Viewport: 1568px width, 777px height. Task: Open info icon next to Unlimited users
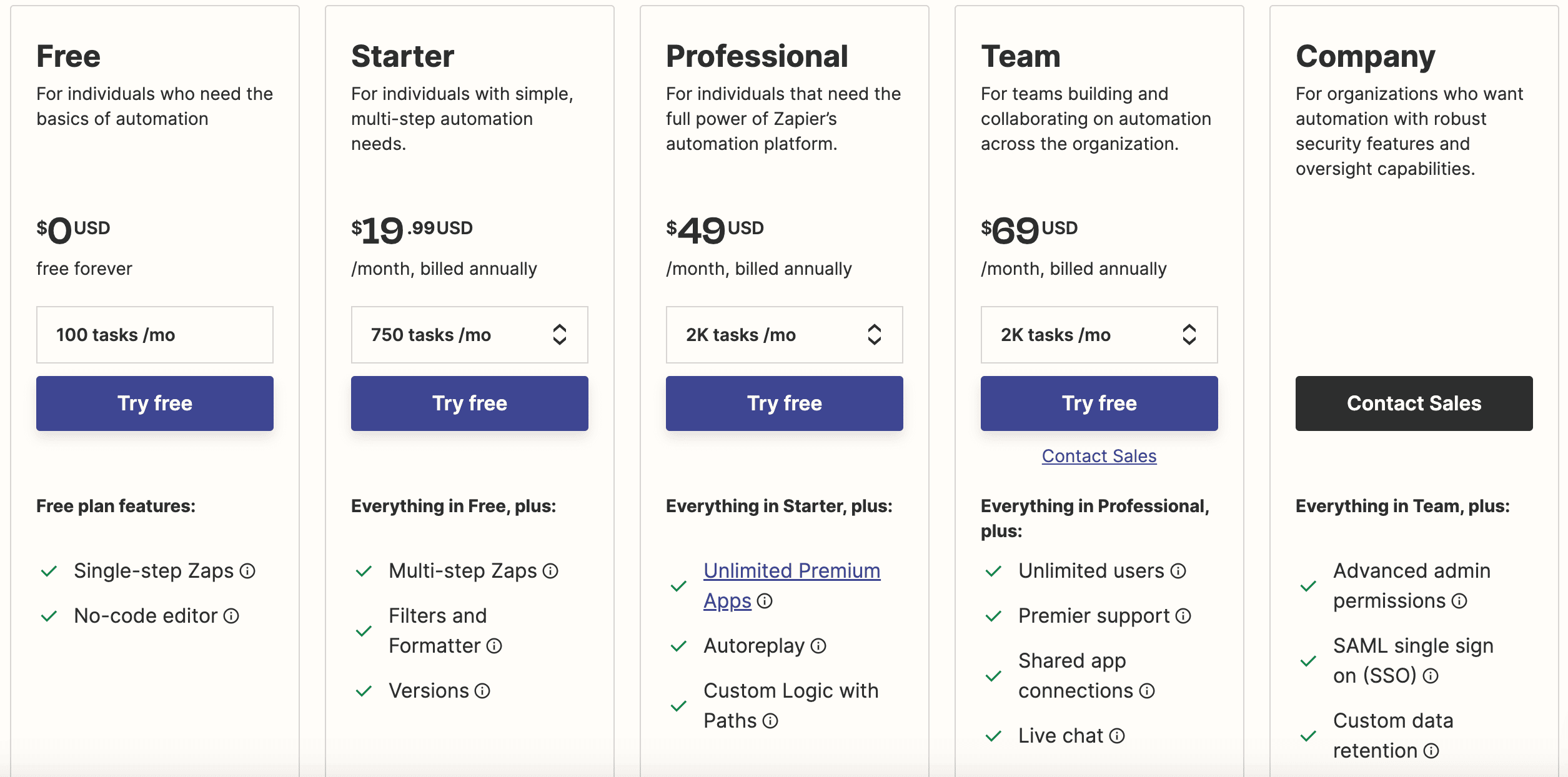(x=1178, y=571)
